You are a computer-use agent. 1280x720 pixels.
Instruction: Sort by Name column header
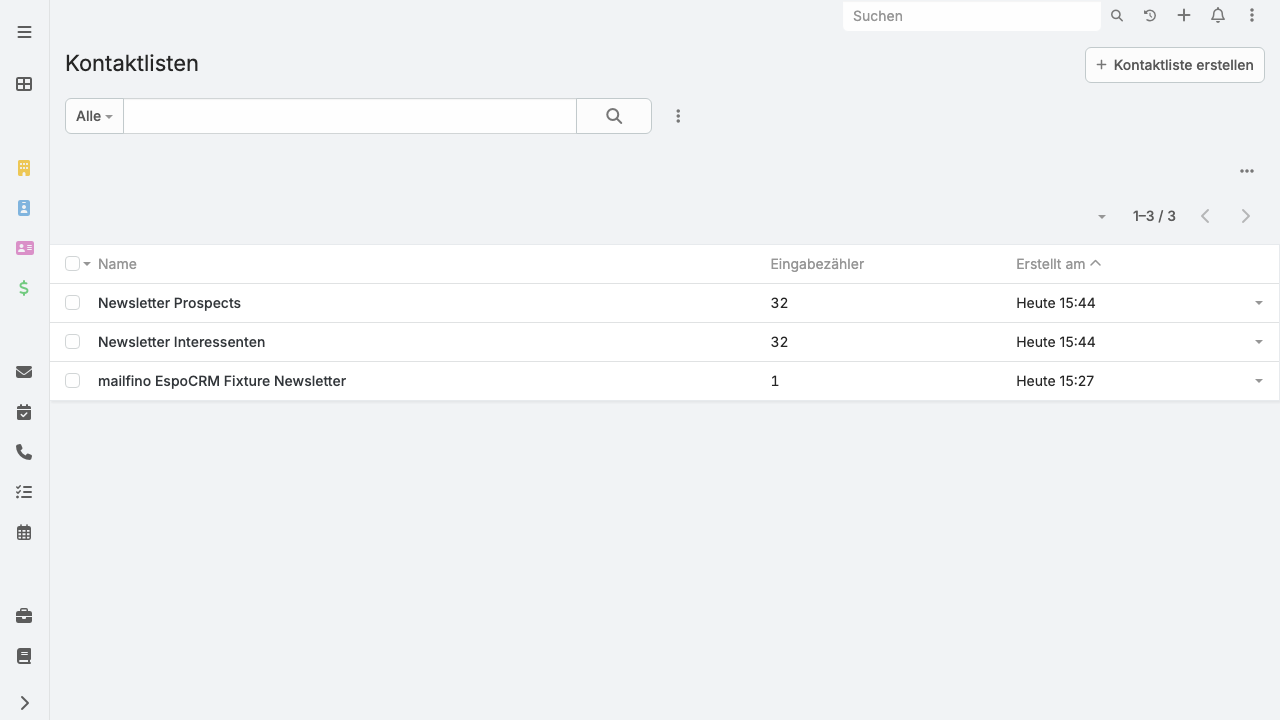coord(117,264)
